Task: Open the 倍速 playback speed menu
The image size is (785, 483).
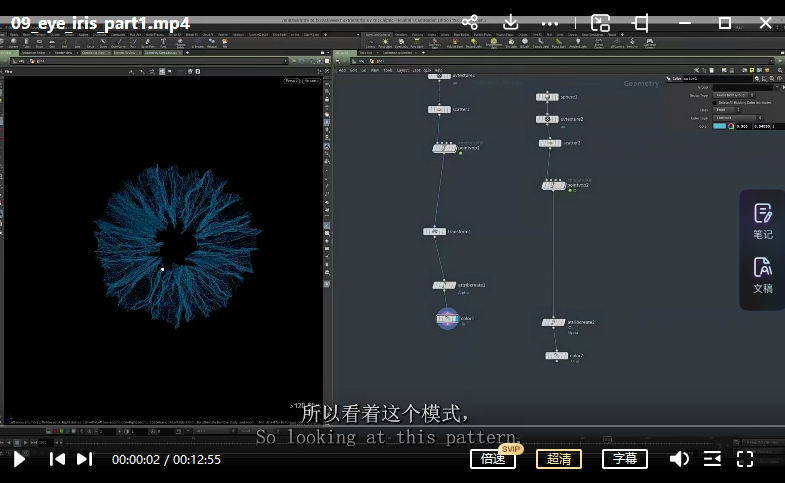Action: [x=493, y=459]
